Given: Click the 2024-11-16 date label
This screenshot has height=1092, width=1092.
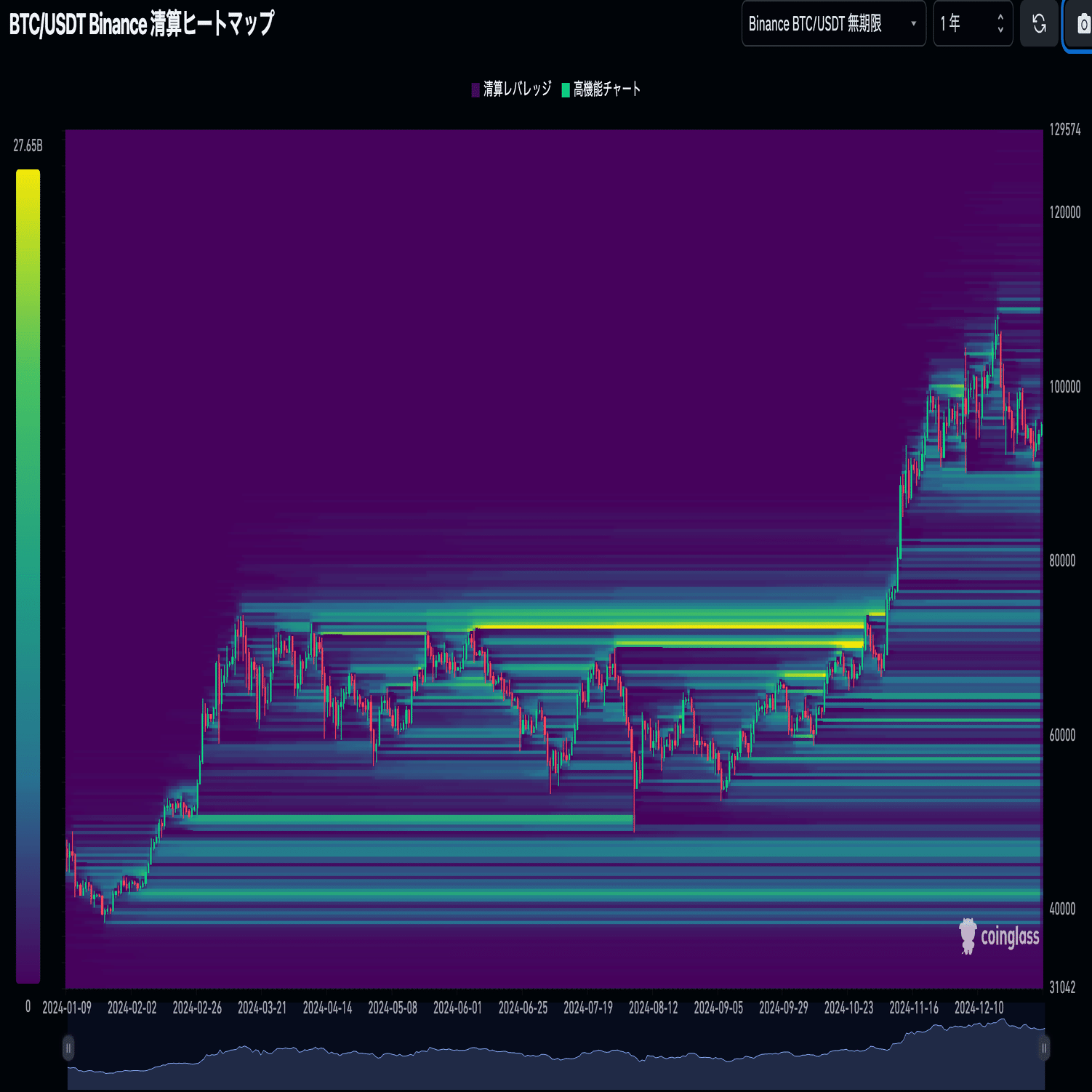Looking at the screenshot, I should 915,1008.
